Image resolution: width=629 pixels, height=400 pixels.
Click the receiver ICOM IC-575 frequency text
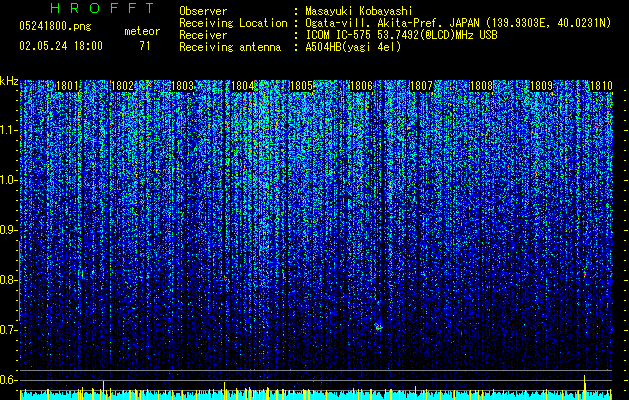[401, 35]
